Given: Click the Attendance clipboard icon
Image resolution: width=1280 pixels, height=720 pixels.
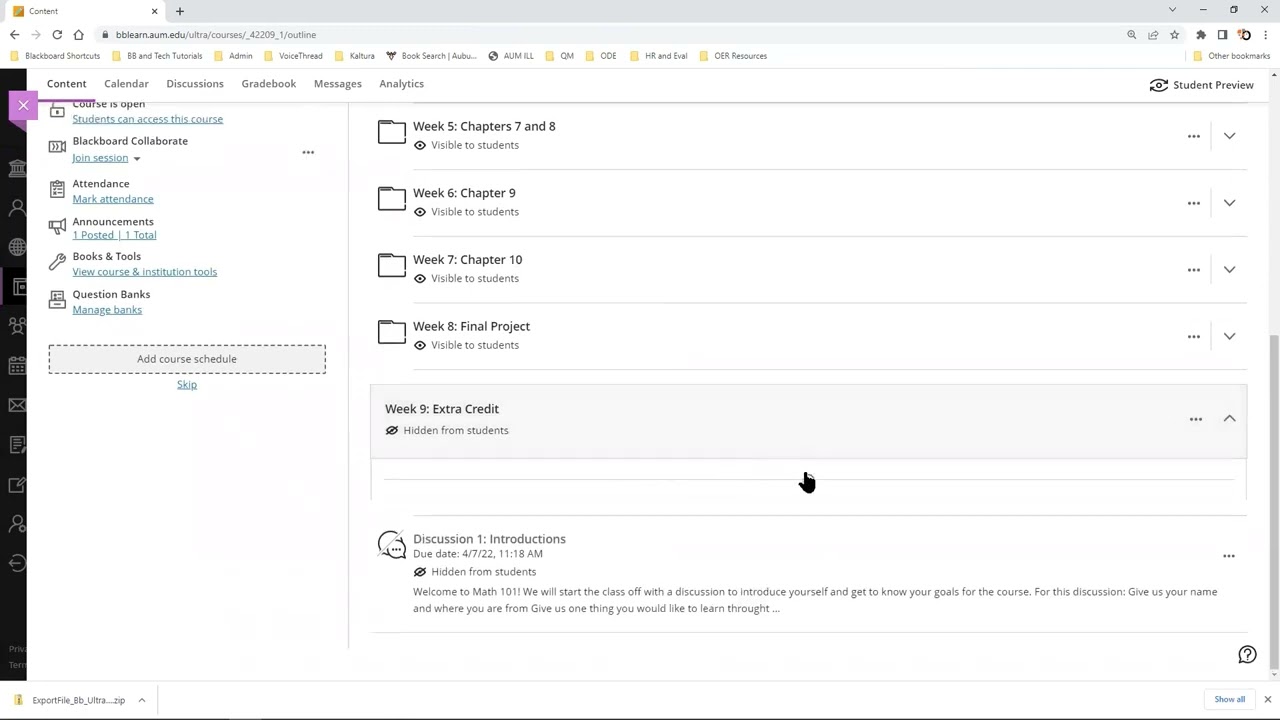Looking at the screenshot, I should coord(57,189).
